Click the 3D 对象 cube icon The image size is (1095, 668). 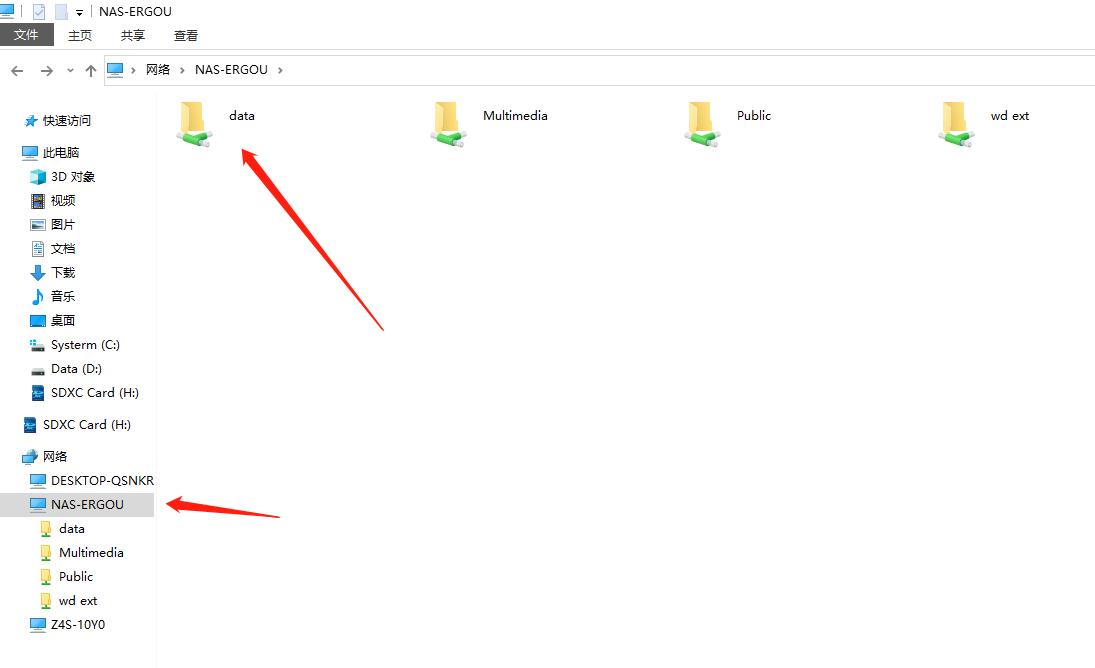(38, 177)
